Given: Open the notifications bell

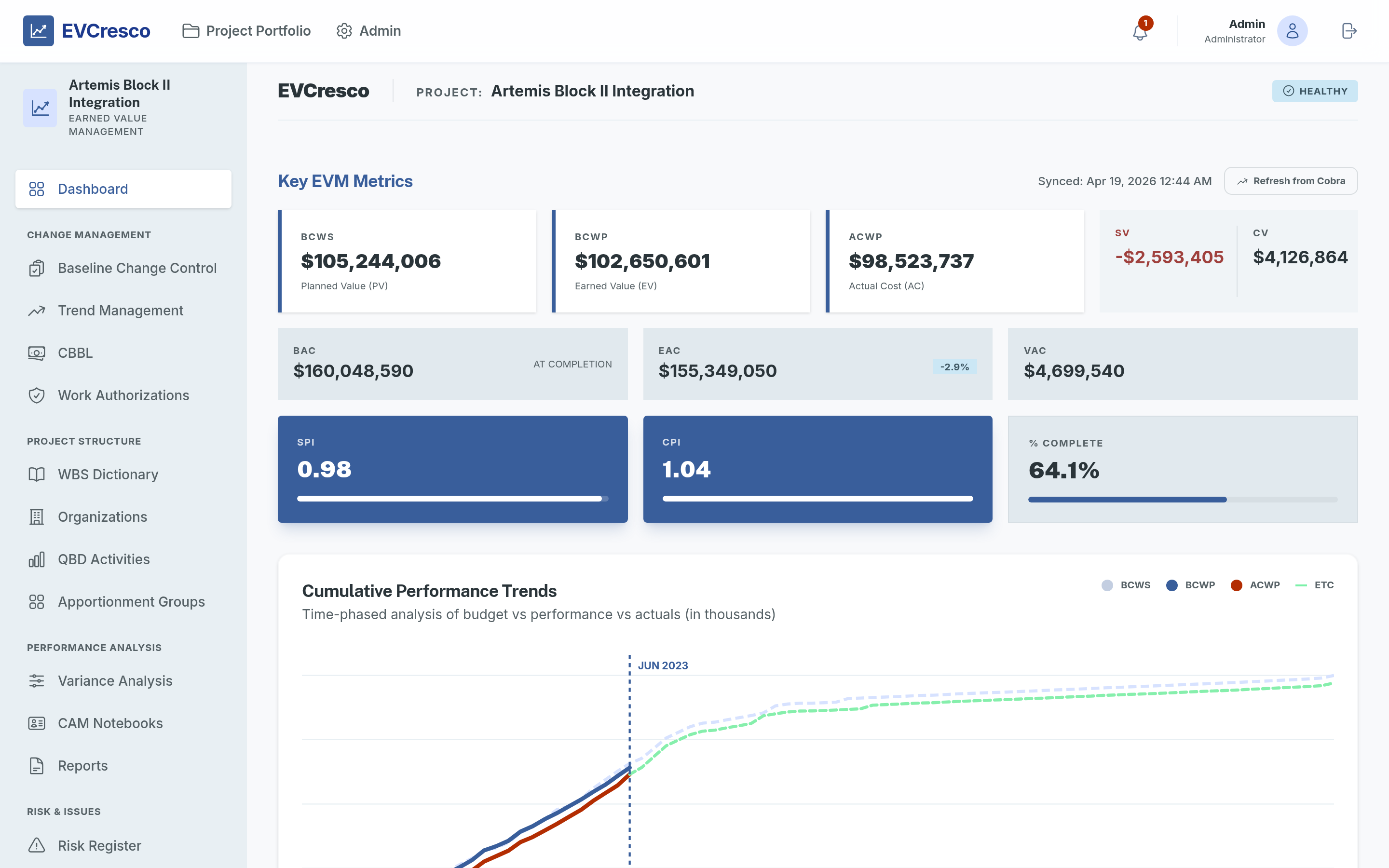Looking at the screenshot, I should pos(1140,32).
